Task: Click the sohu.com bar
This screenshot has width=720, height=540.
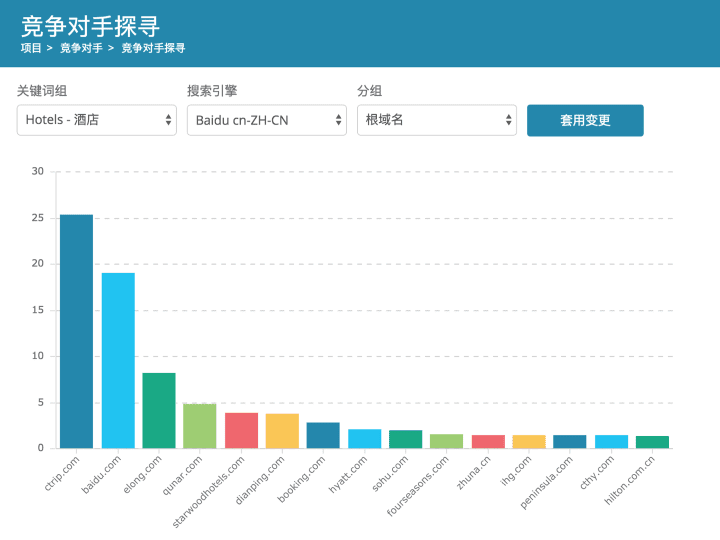Action: (405, 439)
